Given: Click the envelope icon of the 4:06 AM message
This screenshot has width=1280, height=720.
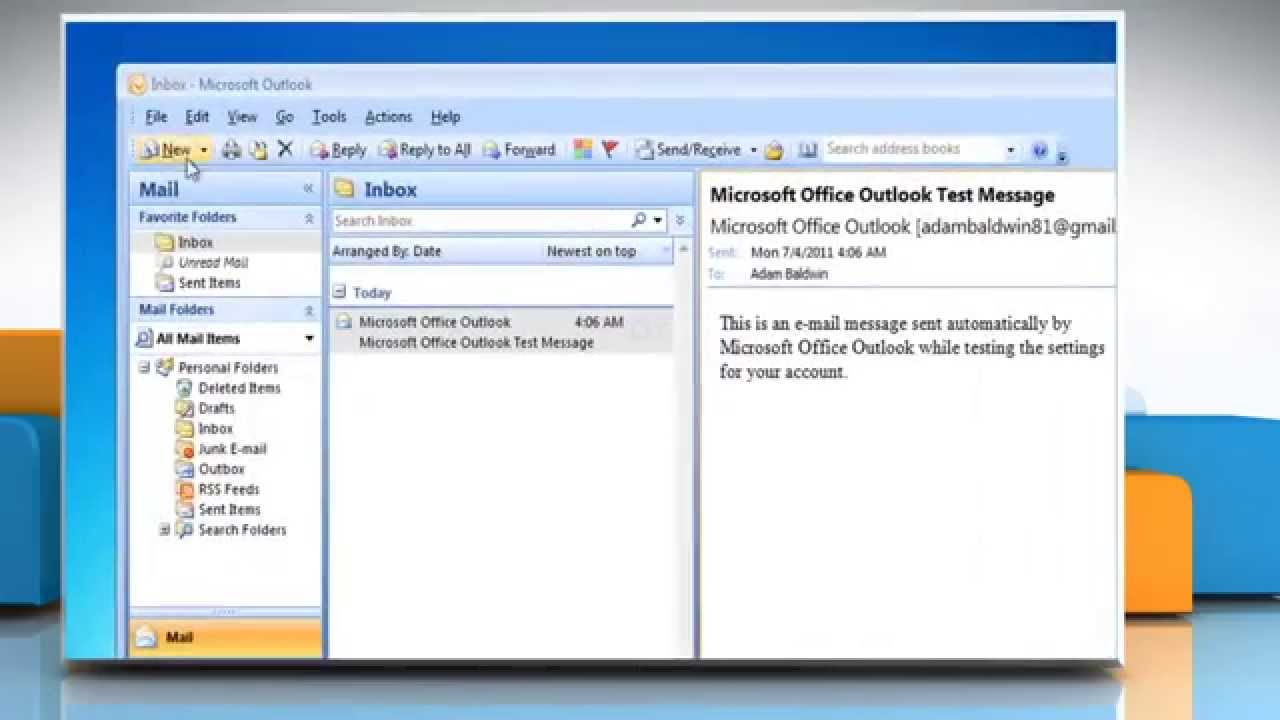Looking at the screenshot, I should (x=343, y=322).
